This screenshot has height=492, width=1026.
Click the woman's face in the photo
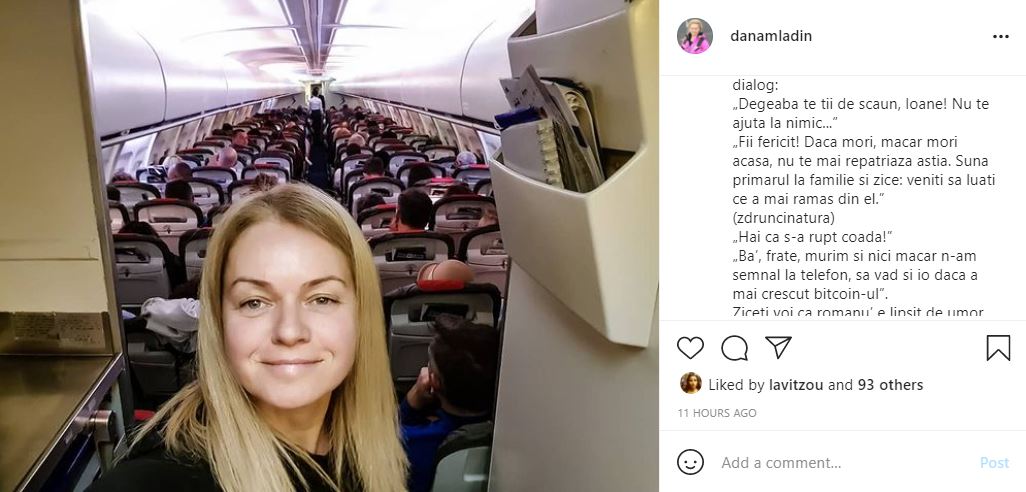point(288,311)
